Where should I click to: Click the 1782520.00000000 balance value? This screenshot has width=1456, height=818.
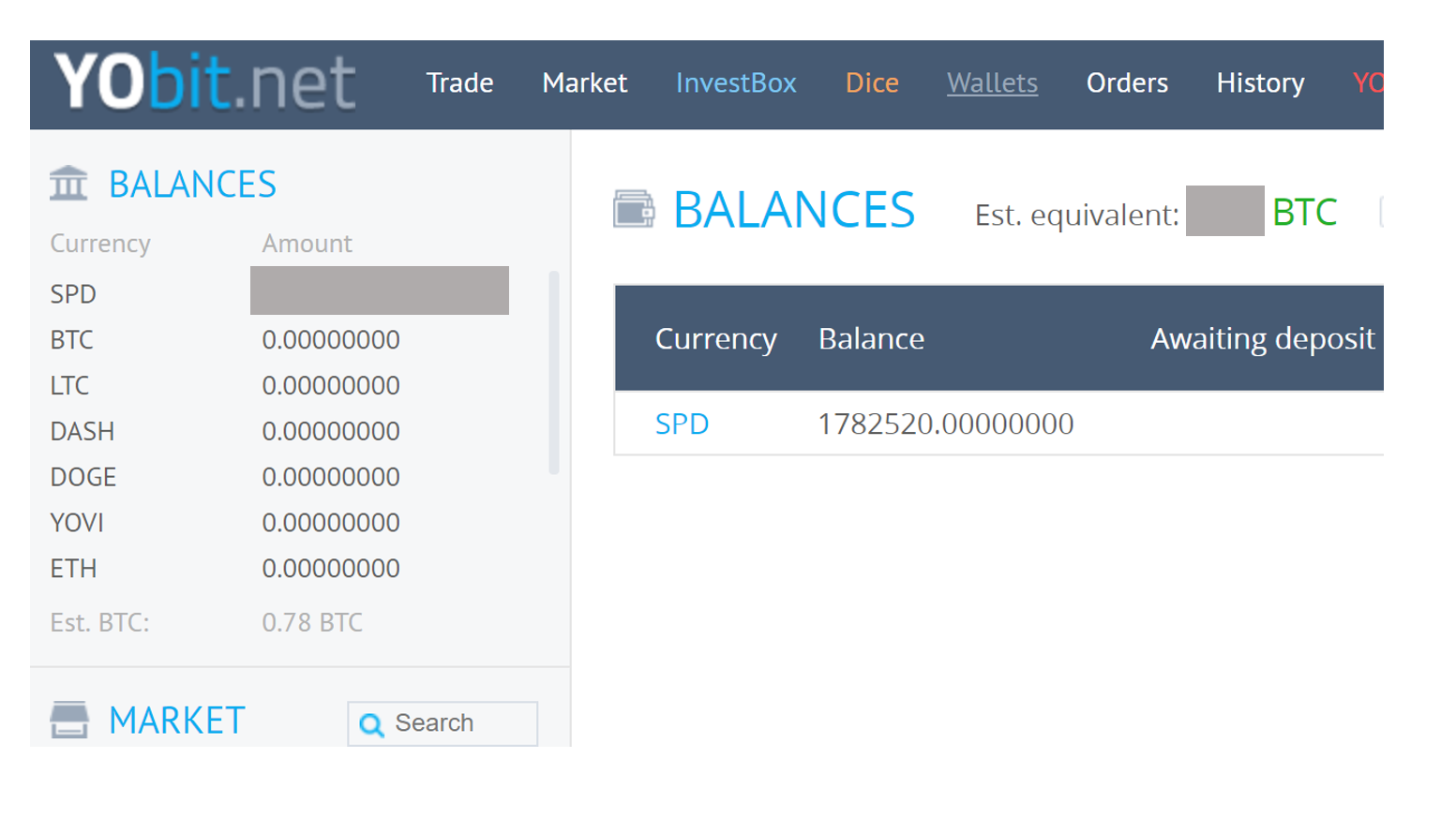click(x=945, y=424)
